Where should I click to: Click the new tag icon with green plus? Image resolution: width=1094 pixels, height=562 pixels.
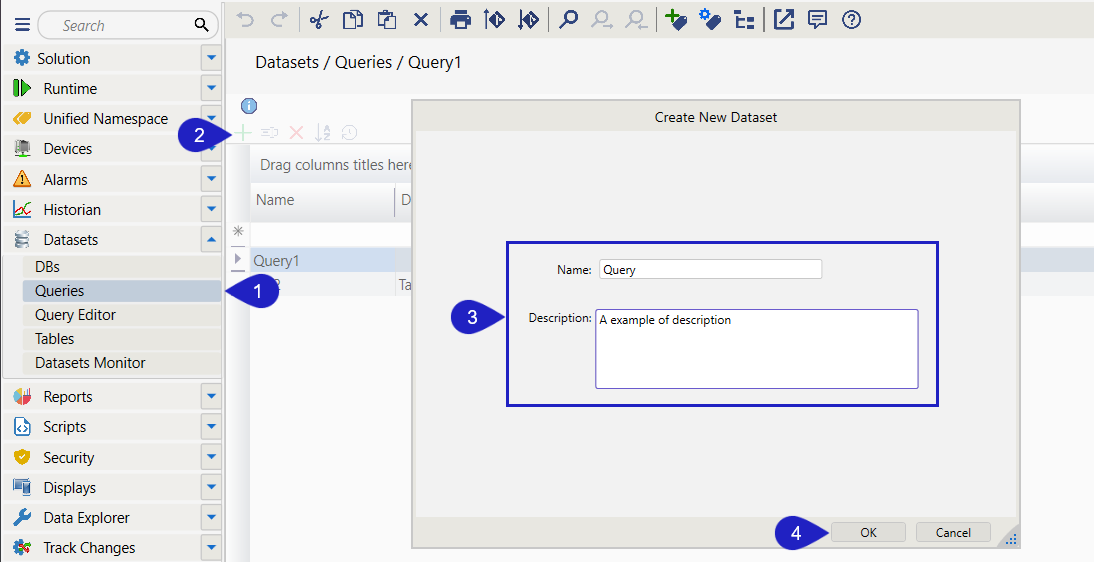(676, 19)
